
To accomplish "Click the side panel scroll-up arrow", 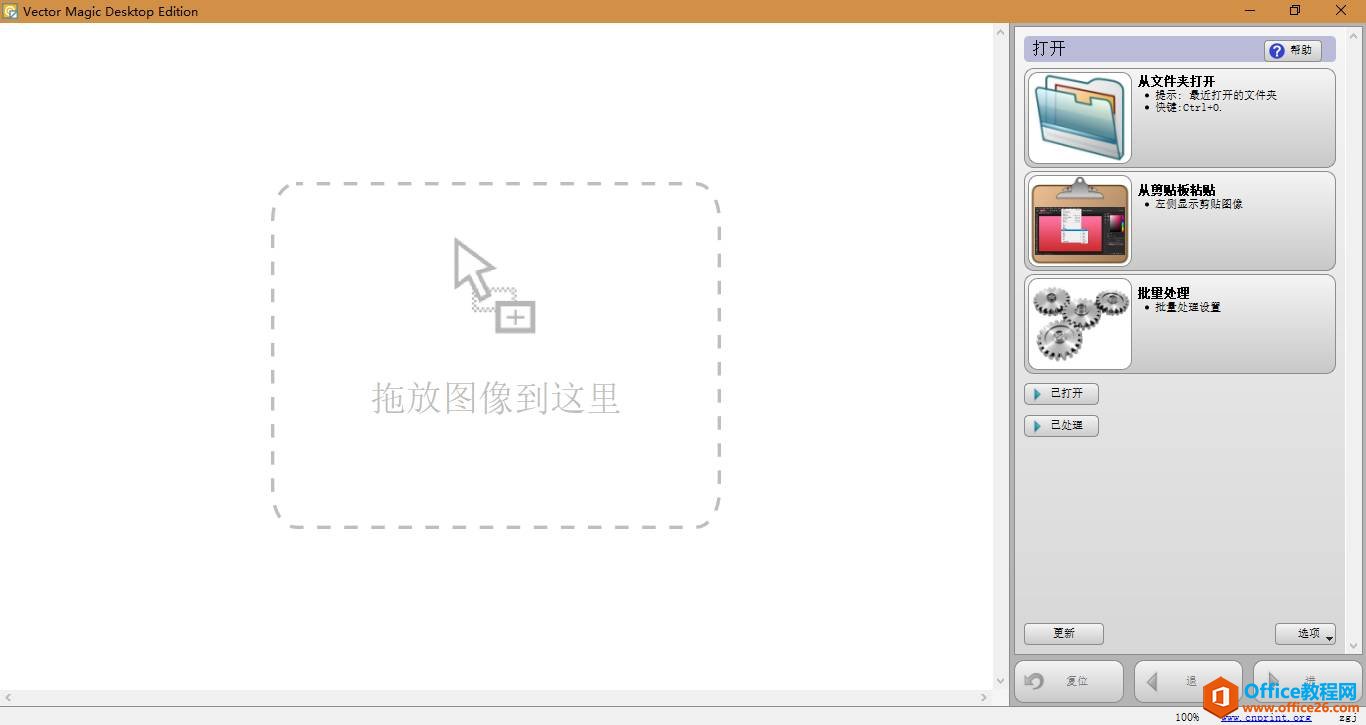I will [x=1355, y=34].
